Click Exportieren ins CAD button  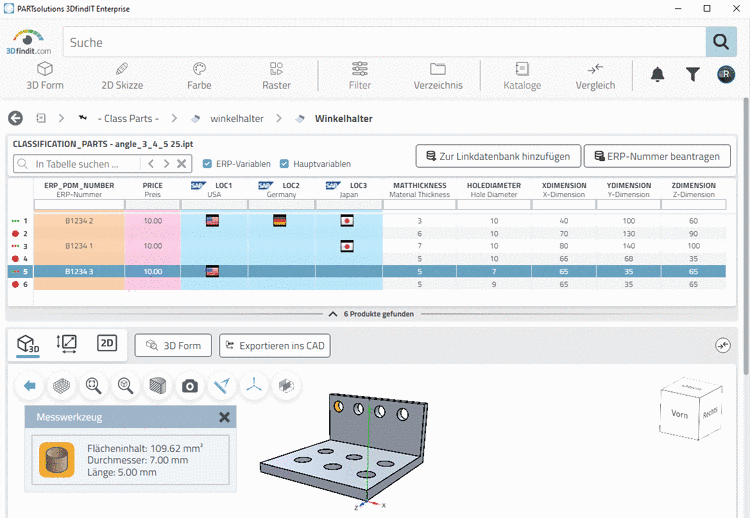click(275, 345)
